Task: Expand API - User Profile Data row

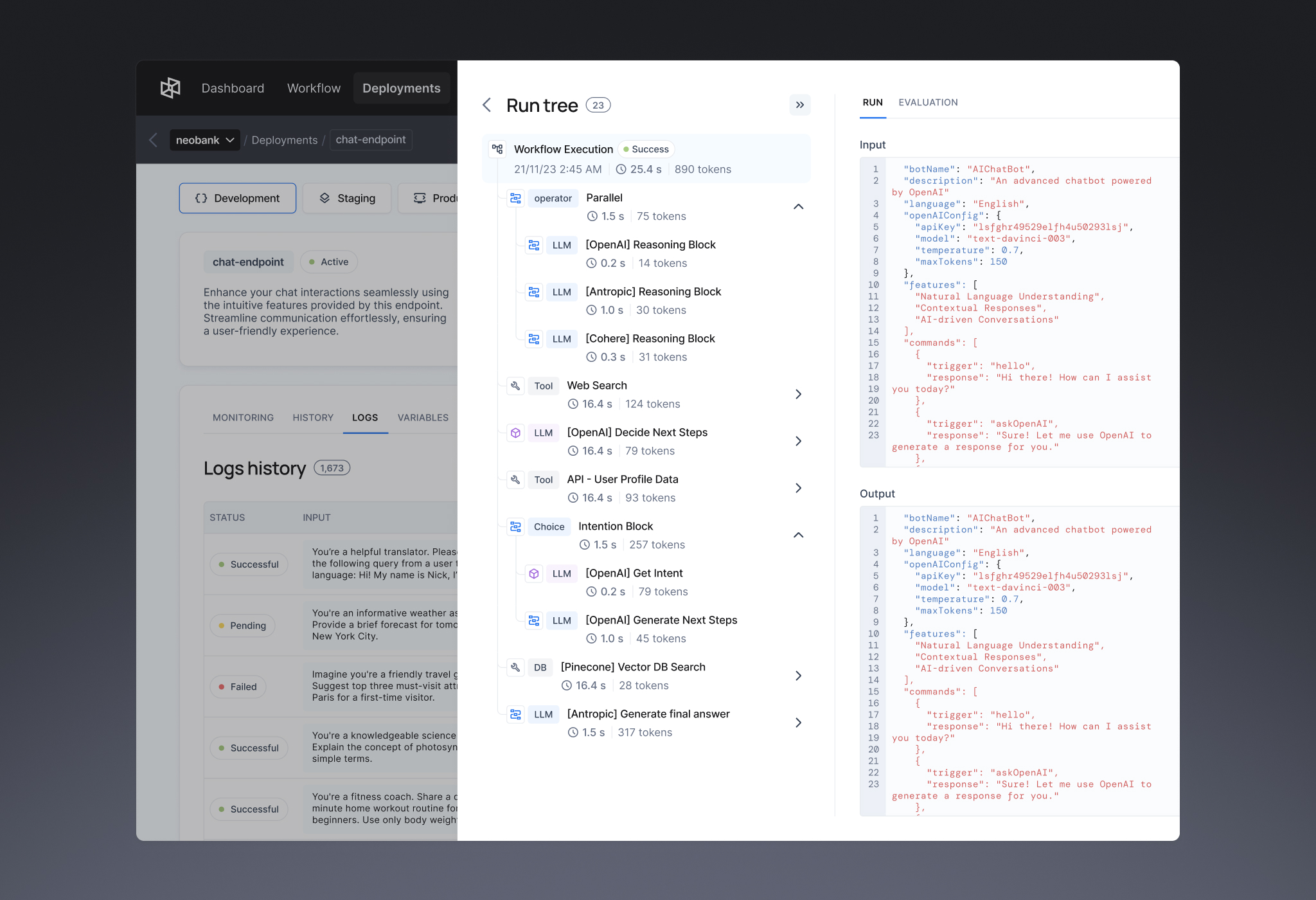Action: click(798, 488)
